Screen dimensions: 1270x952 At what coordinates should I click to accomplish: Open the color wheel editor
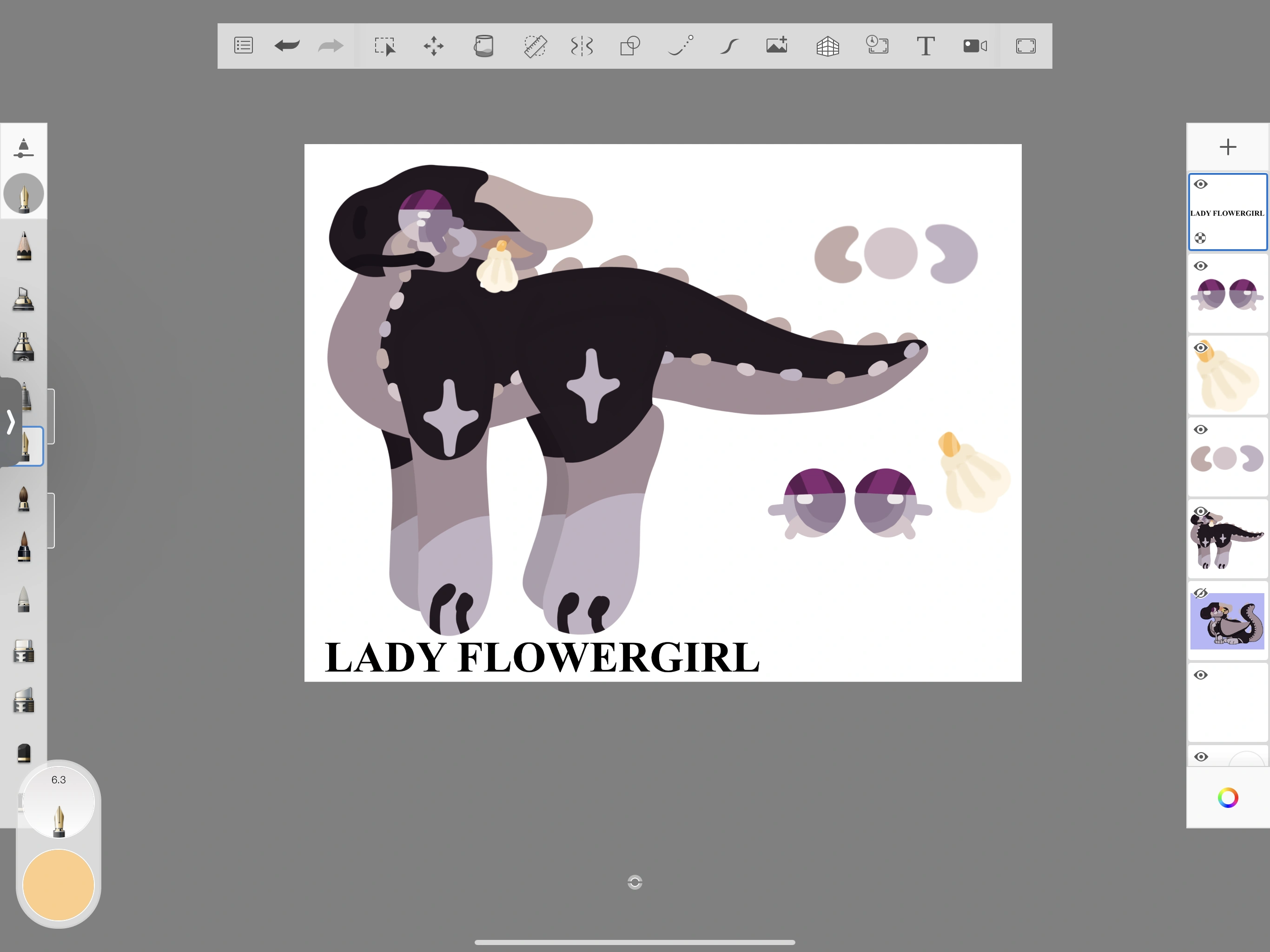(x=1228, y=798)
